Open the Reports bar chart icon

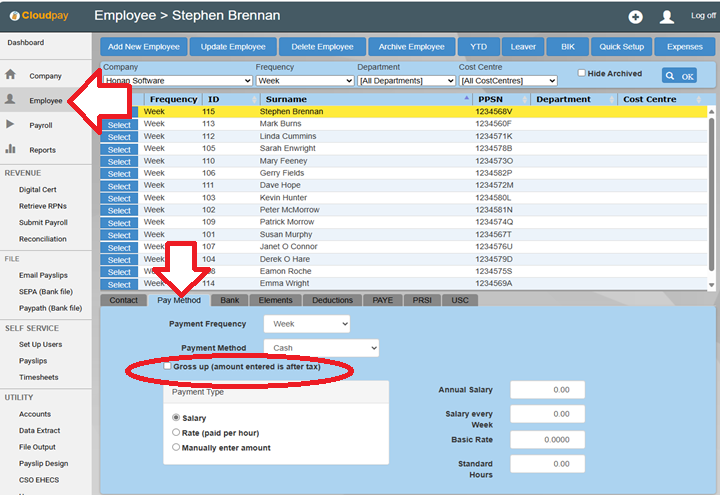click(x=11, y=149)
